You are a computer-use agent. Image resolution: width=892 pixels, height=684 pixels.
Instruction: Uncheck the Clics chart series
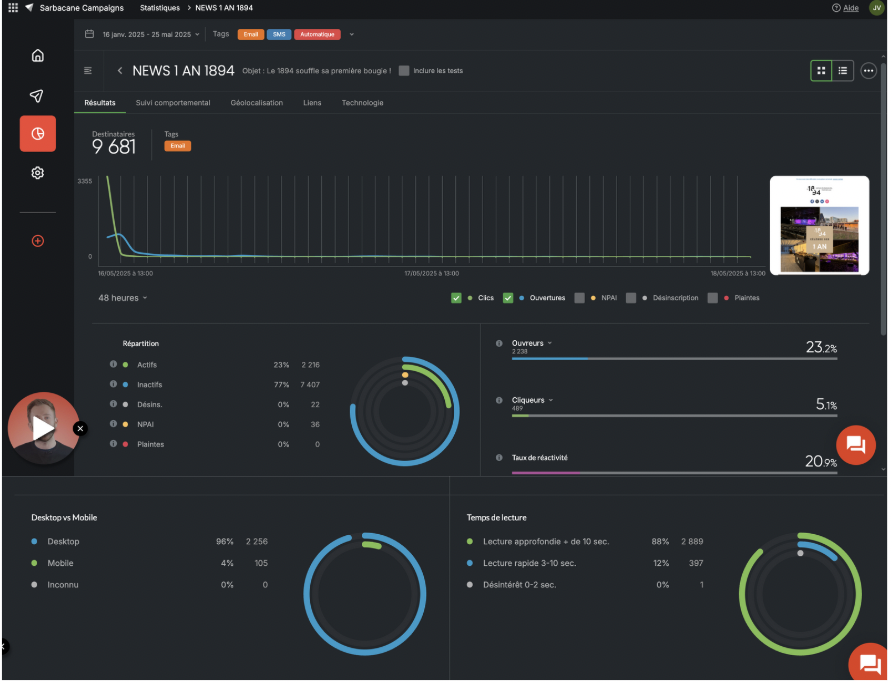point(456,298)
